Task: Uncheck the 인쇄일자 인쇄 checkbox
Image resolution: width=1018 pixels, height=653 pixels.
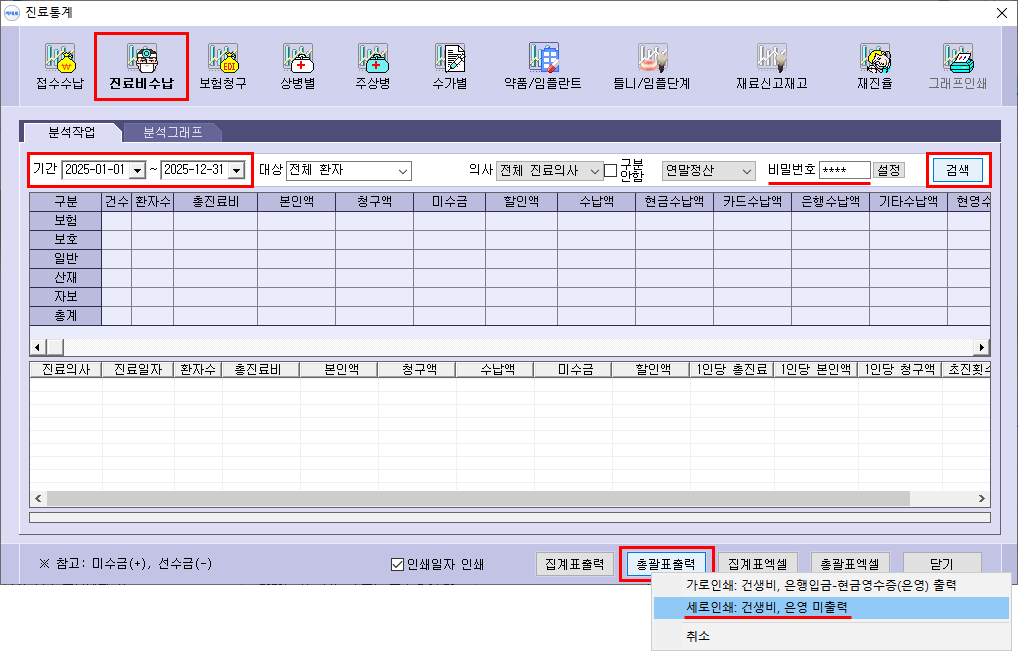Action: tap(398, 565)
